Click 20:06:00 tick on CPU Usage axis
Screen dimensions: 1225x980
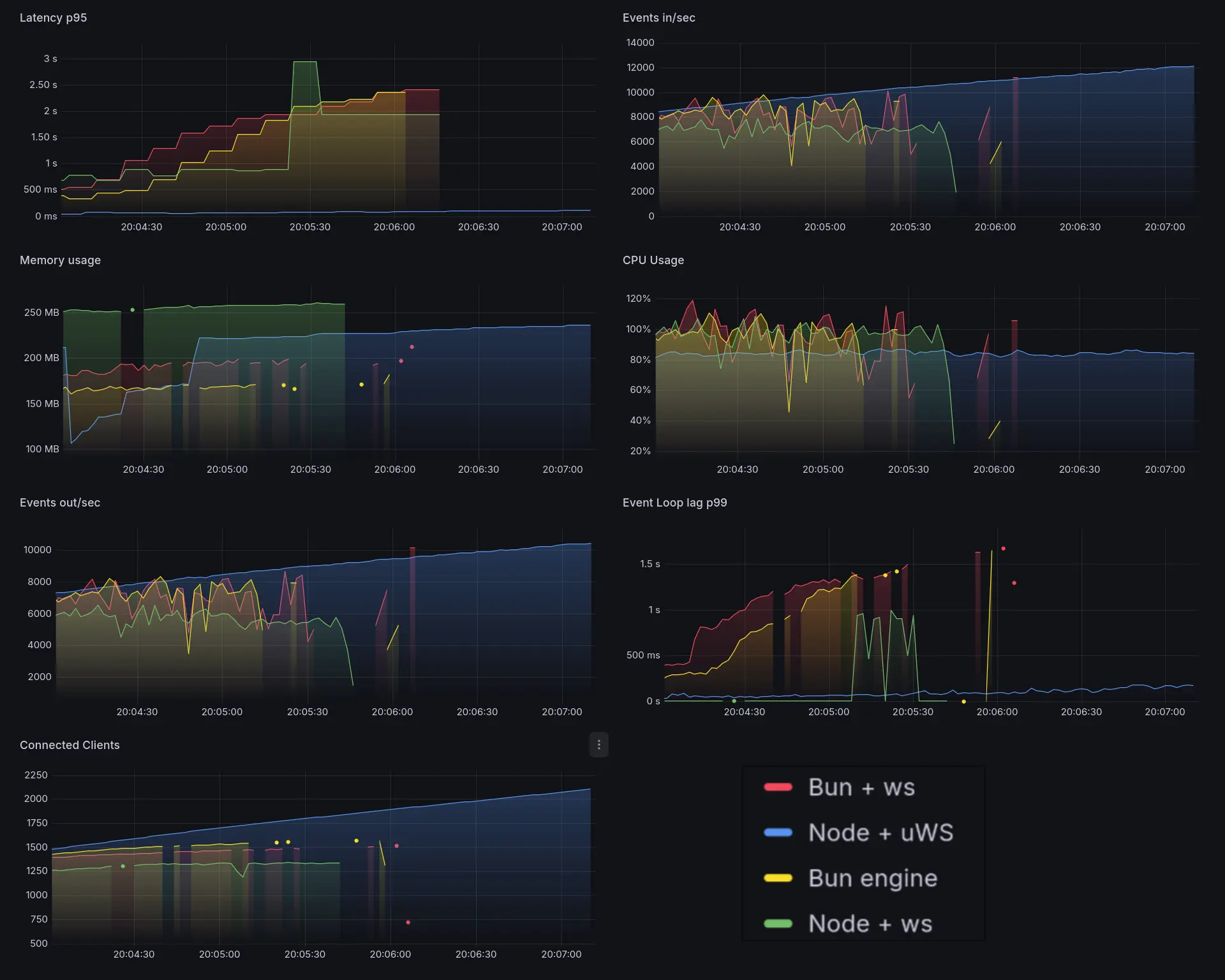coord(993,470)
